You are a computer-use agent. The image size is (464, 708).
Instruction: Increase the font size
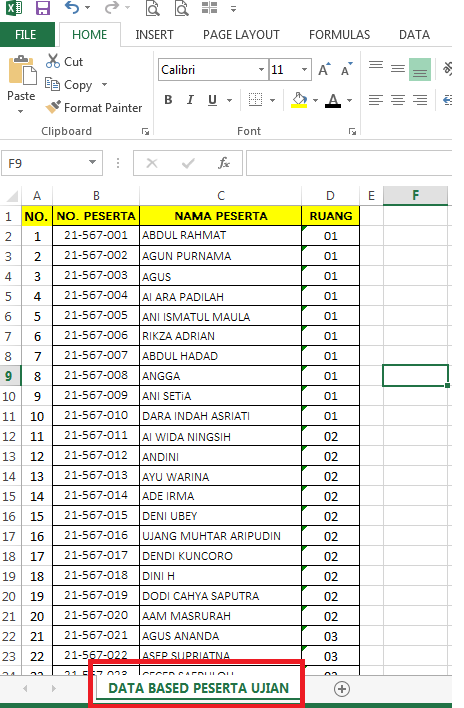(324, 70)
